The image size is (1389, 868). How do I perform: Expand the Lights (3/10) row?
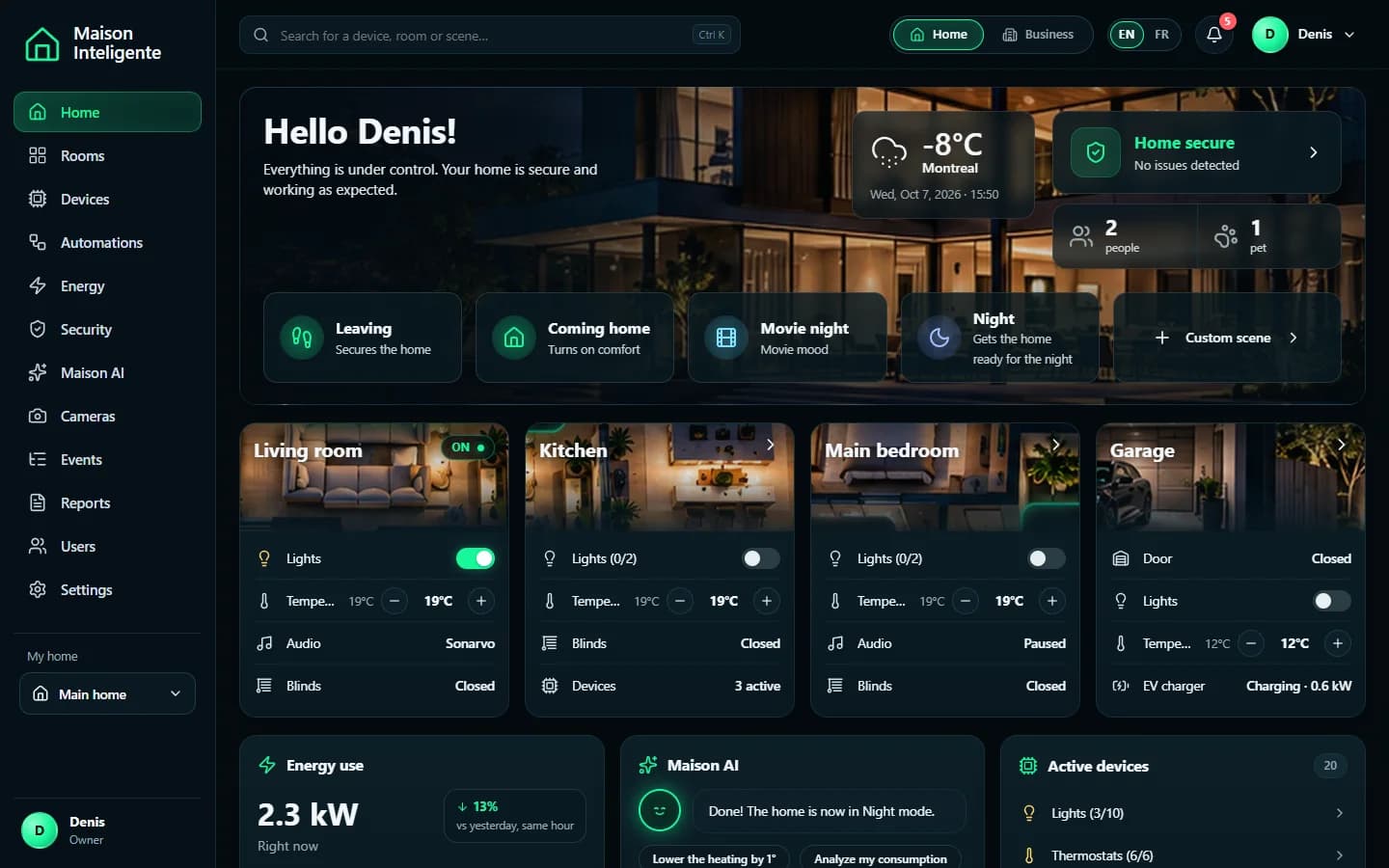point(1183,813)
